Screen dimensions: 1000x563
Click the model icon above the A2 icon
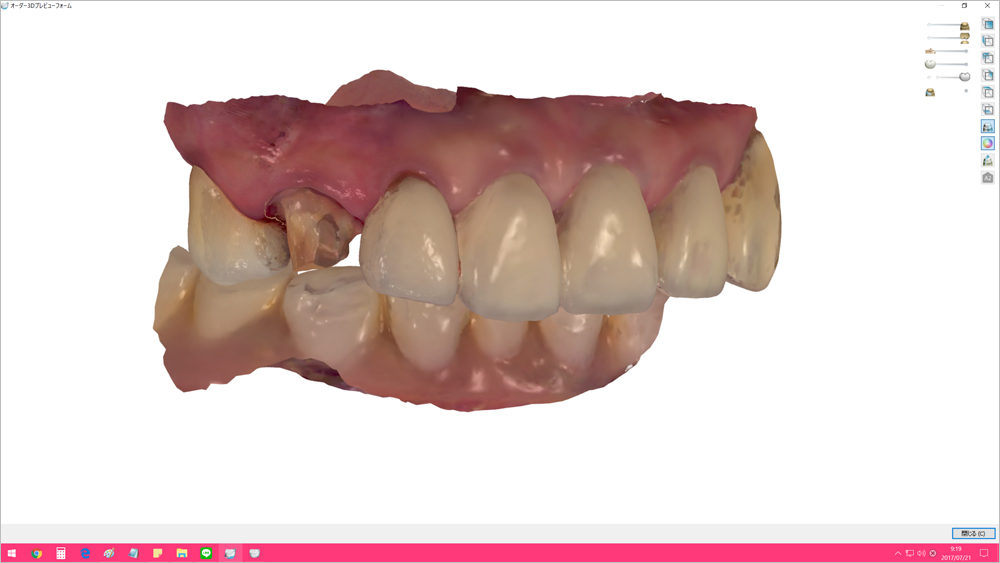(988, 161)
